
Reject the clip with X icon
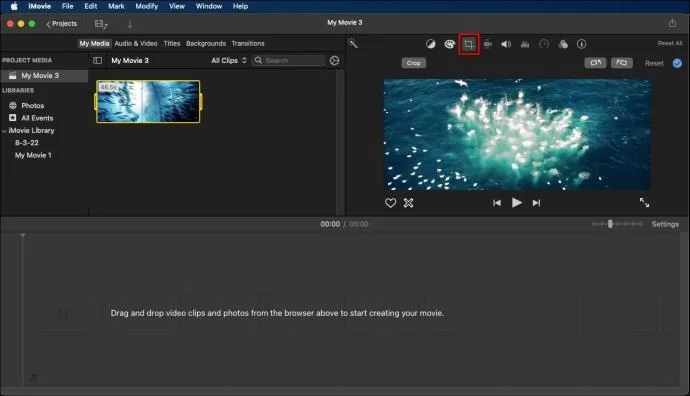click(408, 203)
